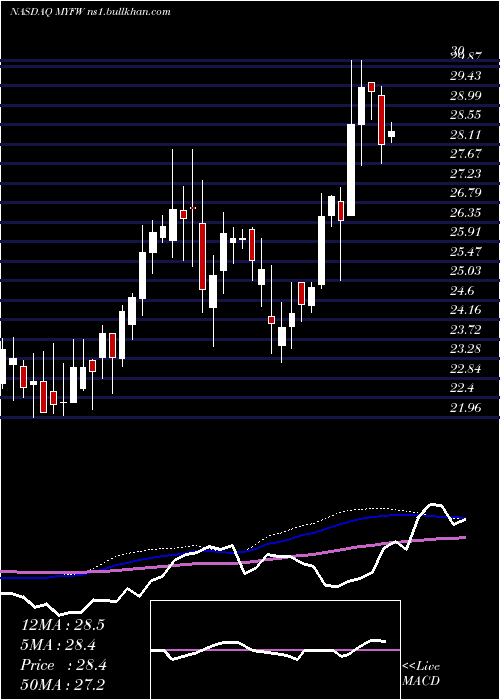
Task: Click the 28.11 price level label
Action: pos(466,134)
